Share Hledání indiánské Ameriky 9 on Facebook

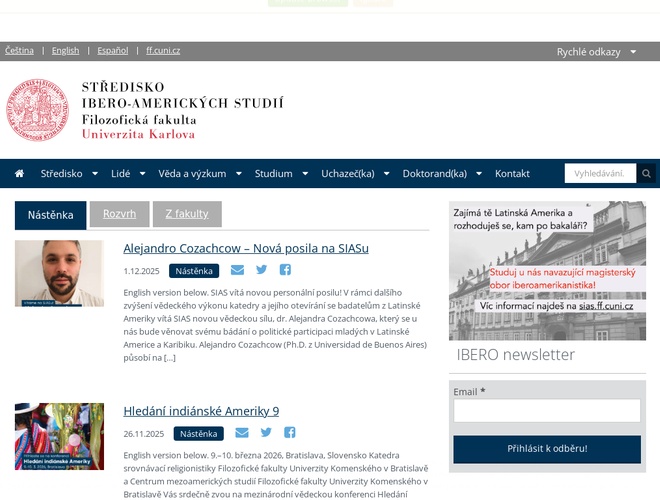pyautogui.click(x=290, y=433)
